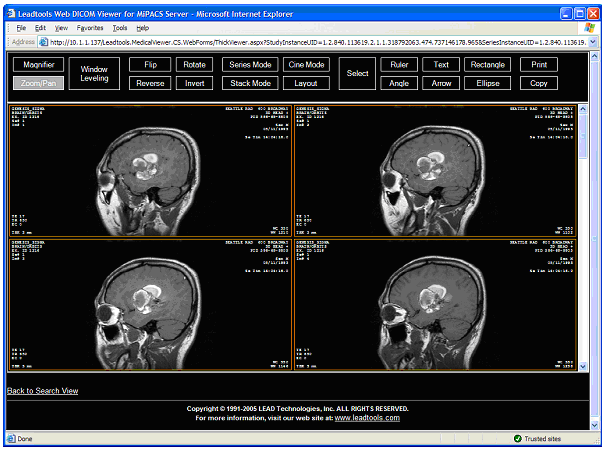Print the current images

tap(539, 64)
